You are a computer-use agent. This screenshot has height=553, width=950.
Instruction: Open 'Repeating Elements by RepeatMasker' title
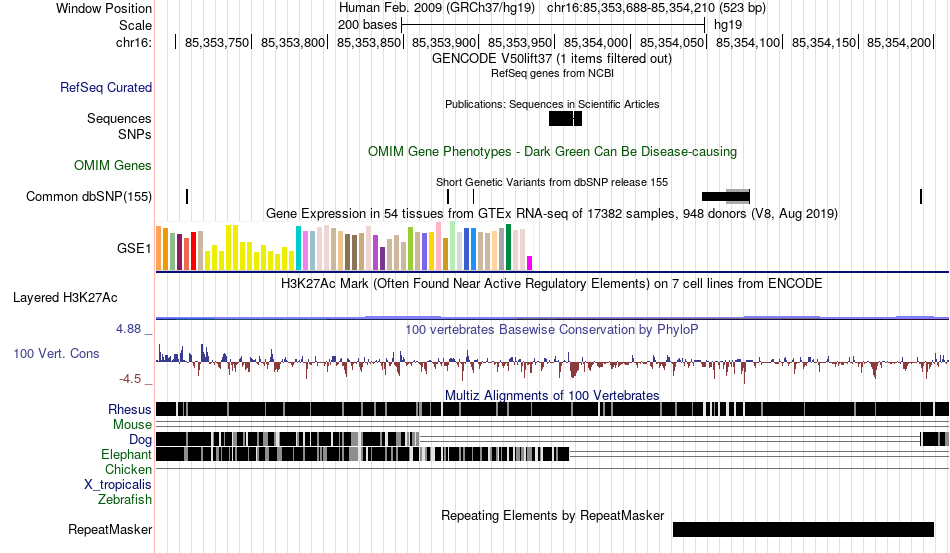[552, 515]
